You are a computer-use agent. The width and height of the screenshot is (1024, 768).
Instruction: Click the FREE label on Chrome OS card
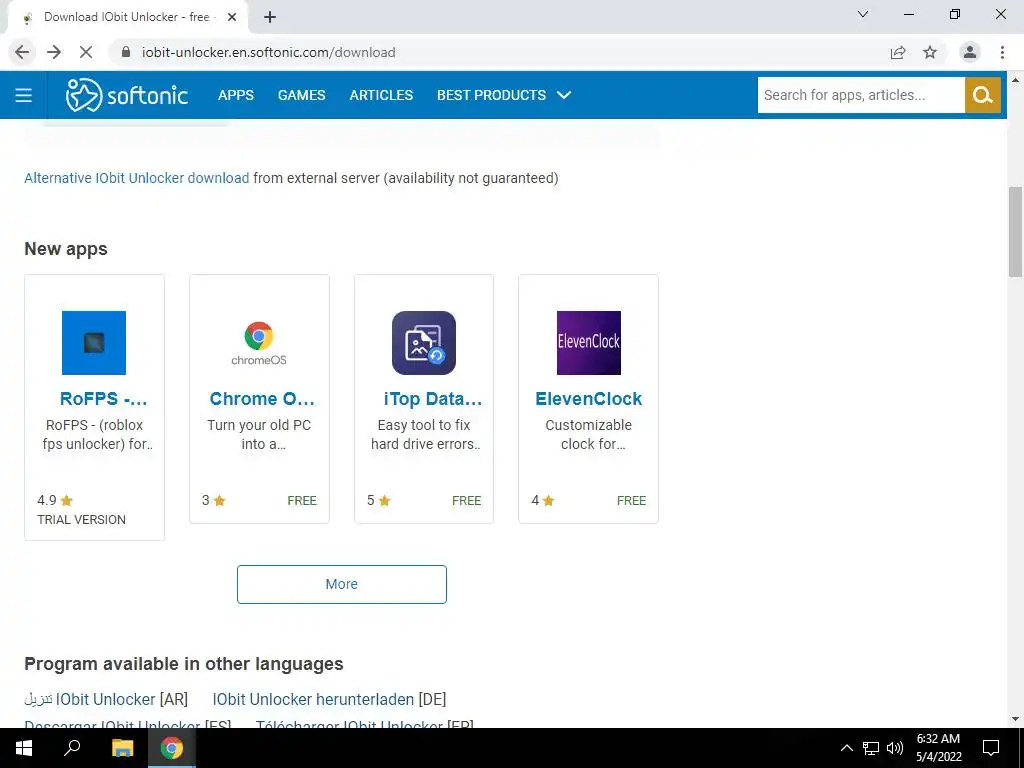point(302,501)
